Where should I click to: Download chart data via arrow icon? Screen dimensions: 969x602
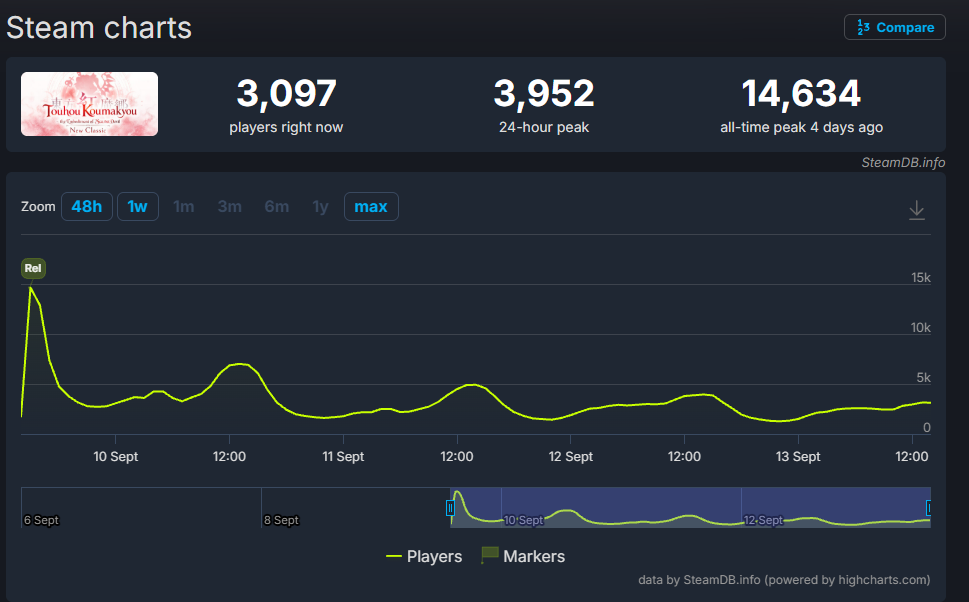click(916, 210)
